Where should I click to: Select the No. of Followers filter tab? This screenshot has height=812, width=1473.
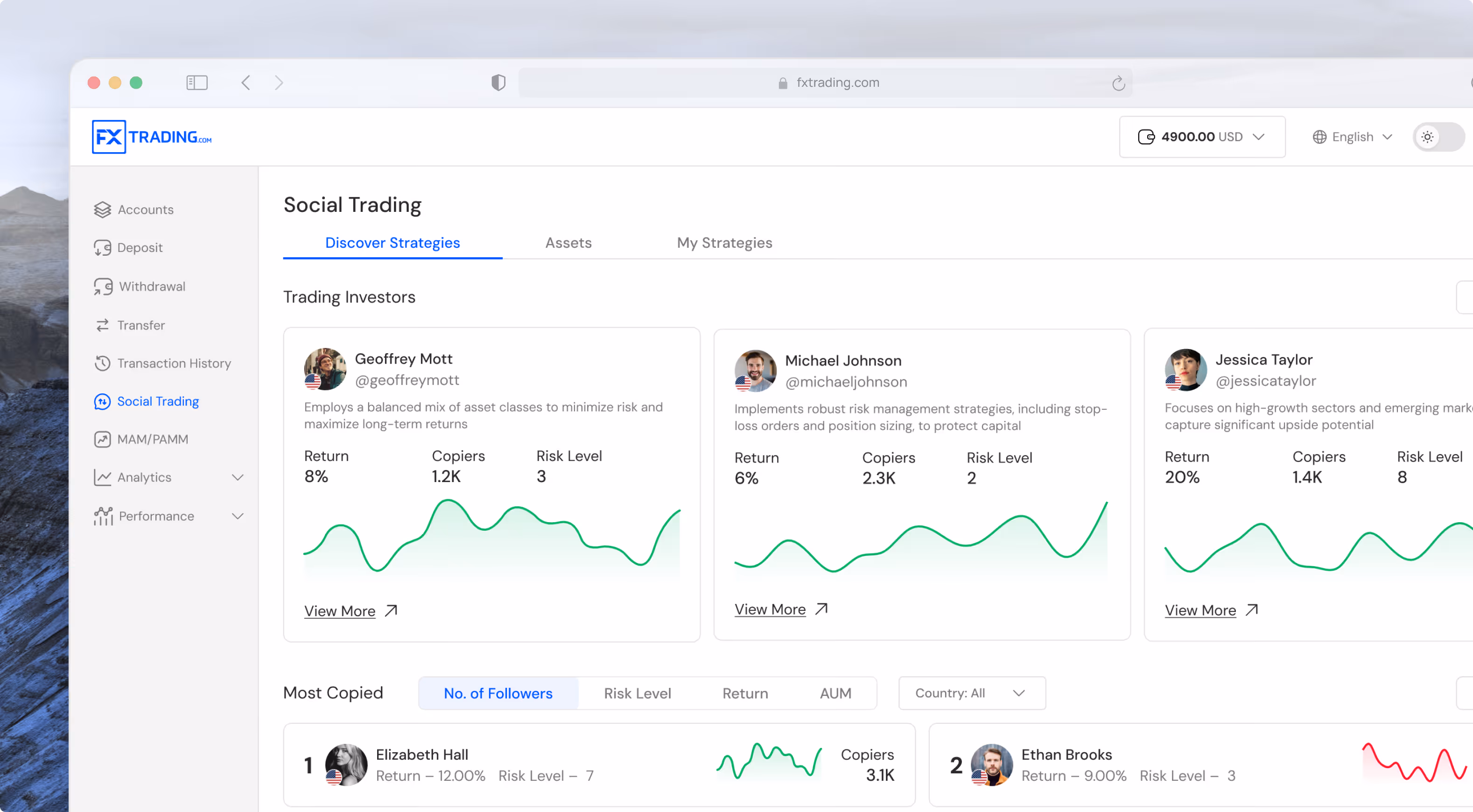pyautogui.click(x=498, y=693)
